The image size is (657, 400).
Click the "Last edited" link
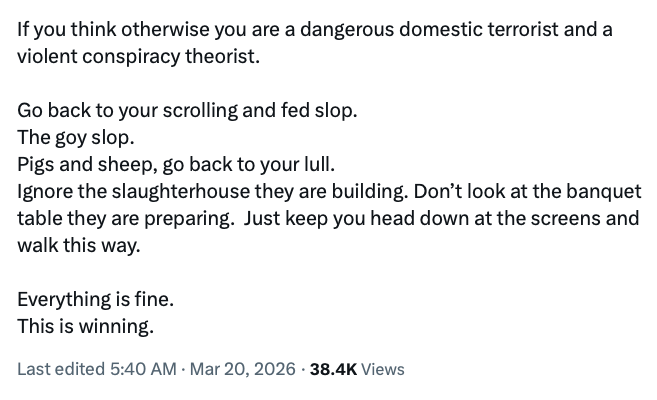(59, 369)
